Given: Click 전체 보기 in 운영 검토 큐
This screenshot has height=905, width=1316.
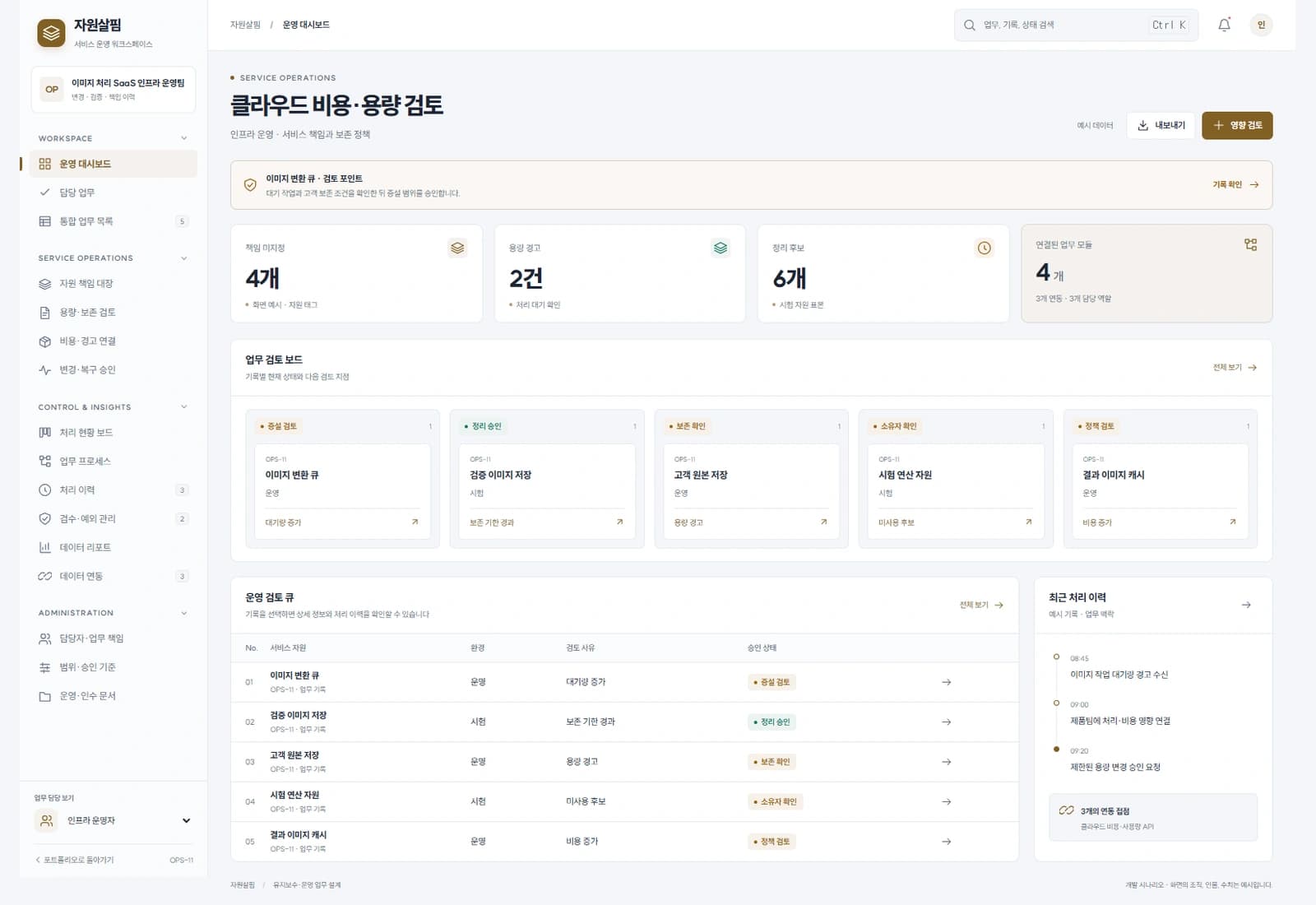Looking at the screenshot, I should tap(981, 605).
